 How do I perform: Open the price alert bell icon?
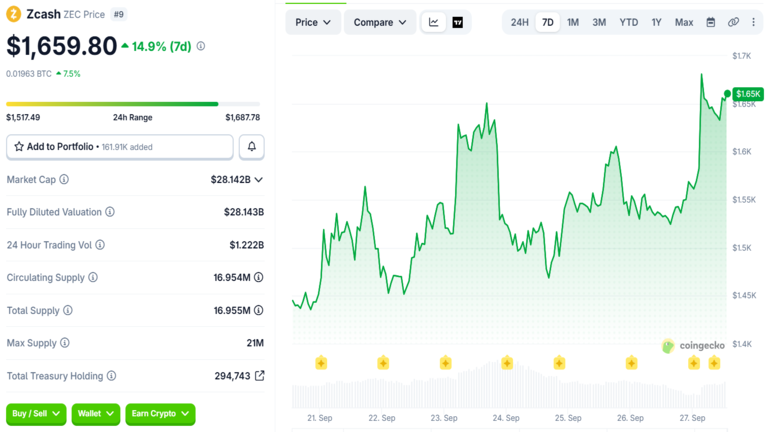(252, 146)
